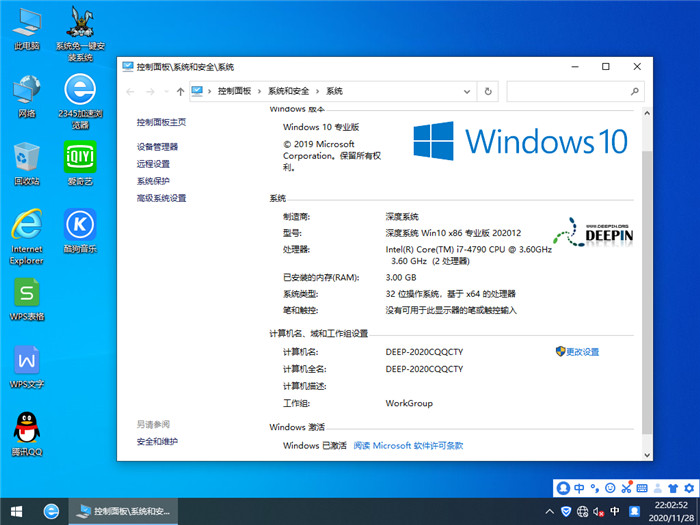Select the 回收站 recycle bin icon
This screenshot has width=700, height=525.
(x=27, y=163)
